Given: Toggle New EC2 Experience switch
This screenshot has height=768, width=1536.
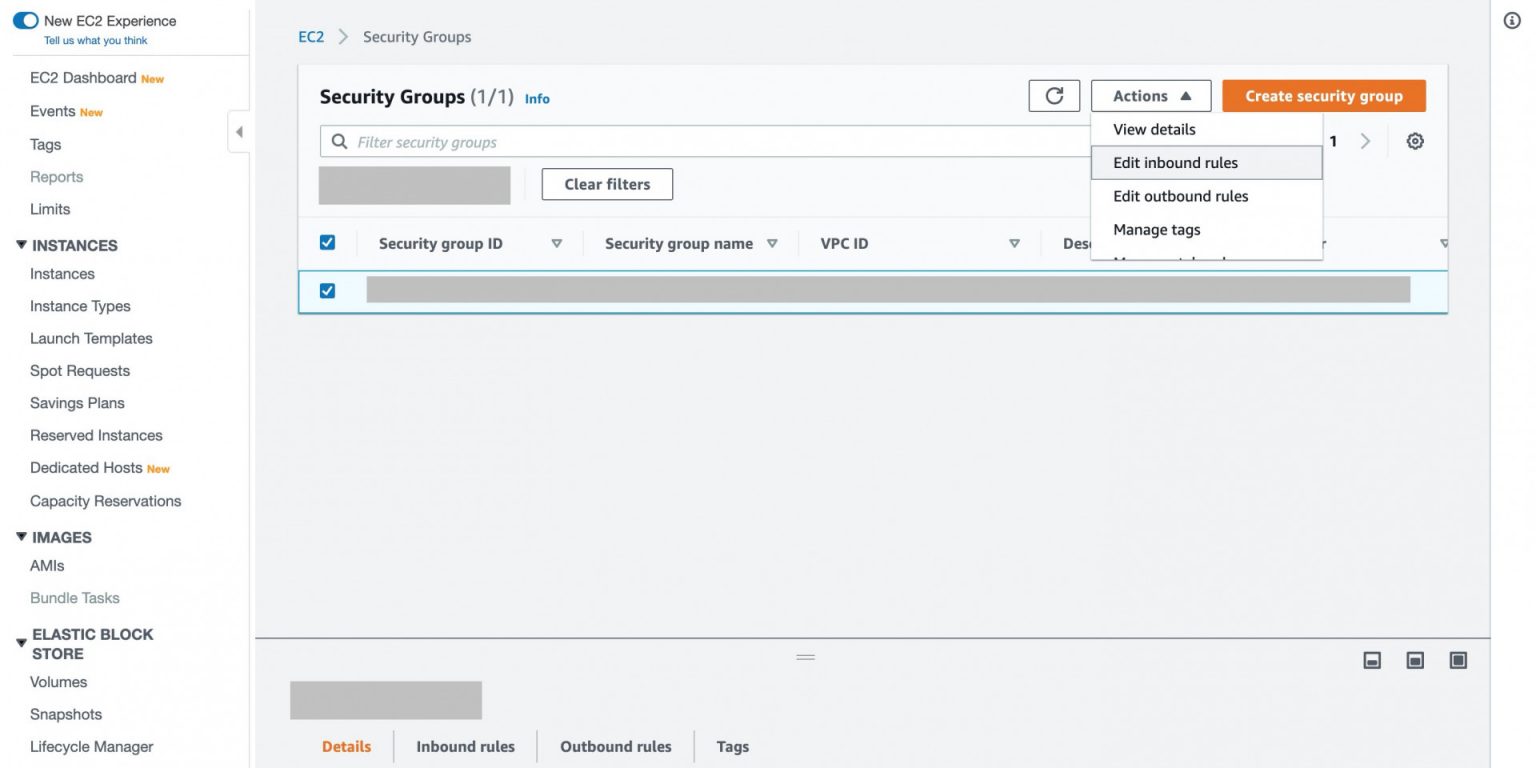Looking at the screenshot, I should [x=25, y=21].
